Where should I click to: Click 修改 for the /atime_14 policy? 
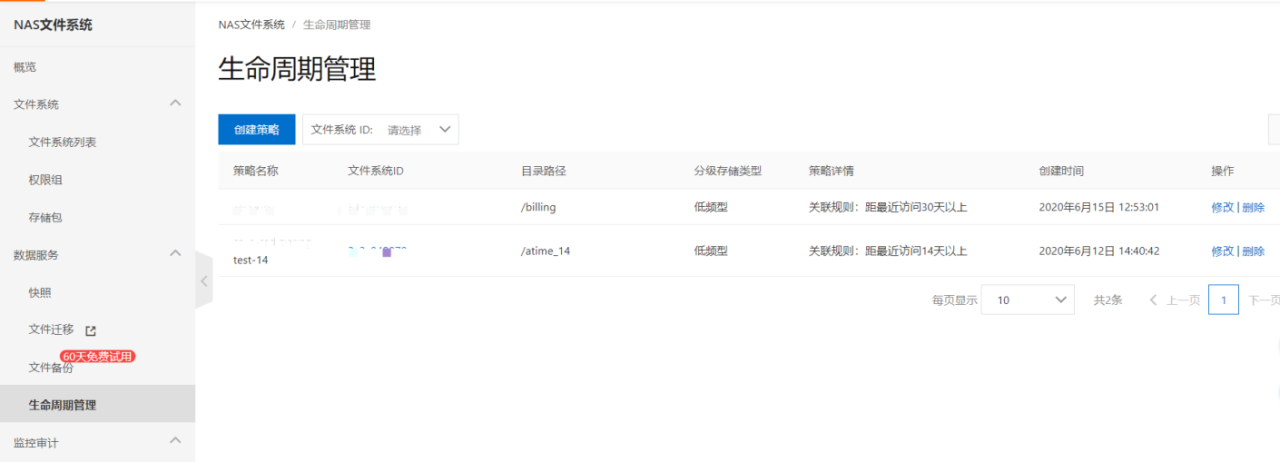pos(1222,251)
